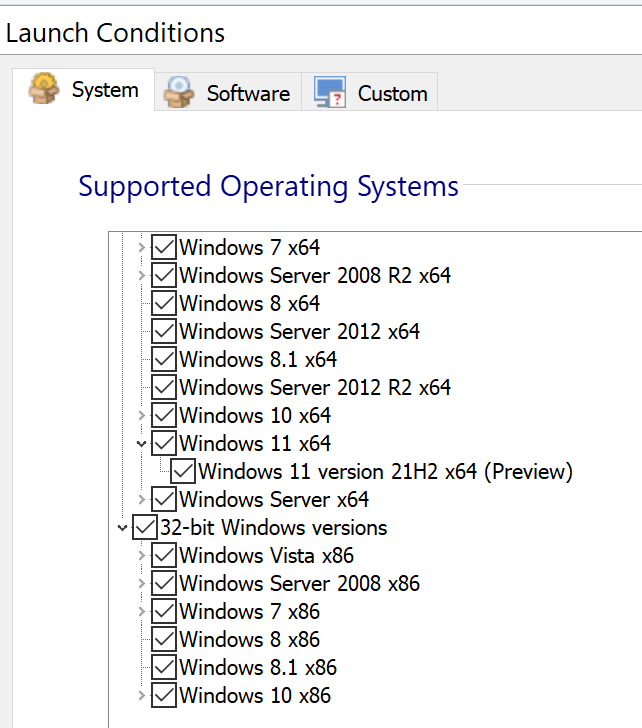This screenshot has height=728, width=642.
Task: Click the Custom tab monitor icon
Action: (x=330, y=92)
